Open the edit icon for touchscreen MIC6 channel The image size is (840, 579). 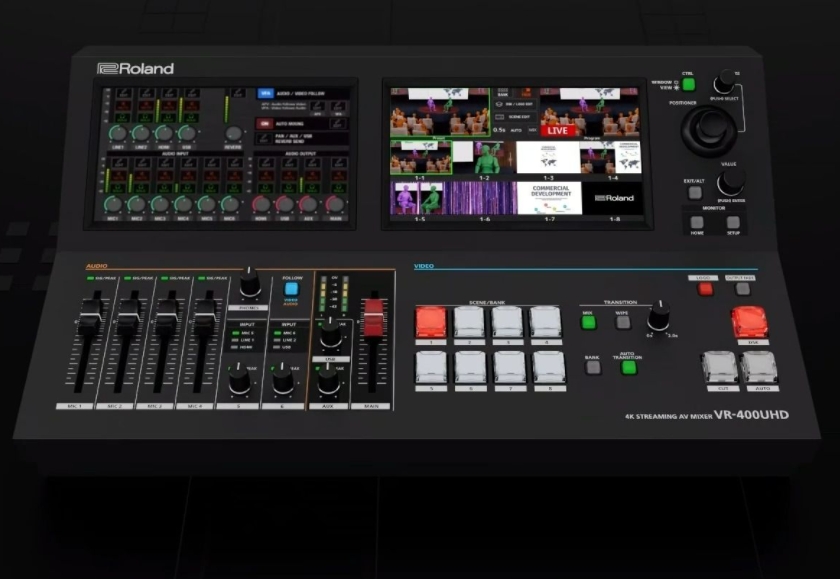pyautogui.click(x=235, y=162)
